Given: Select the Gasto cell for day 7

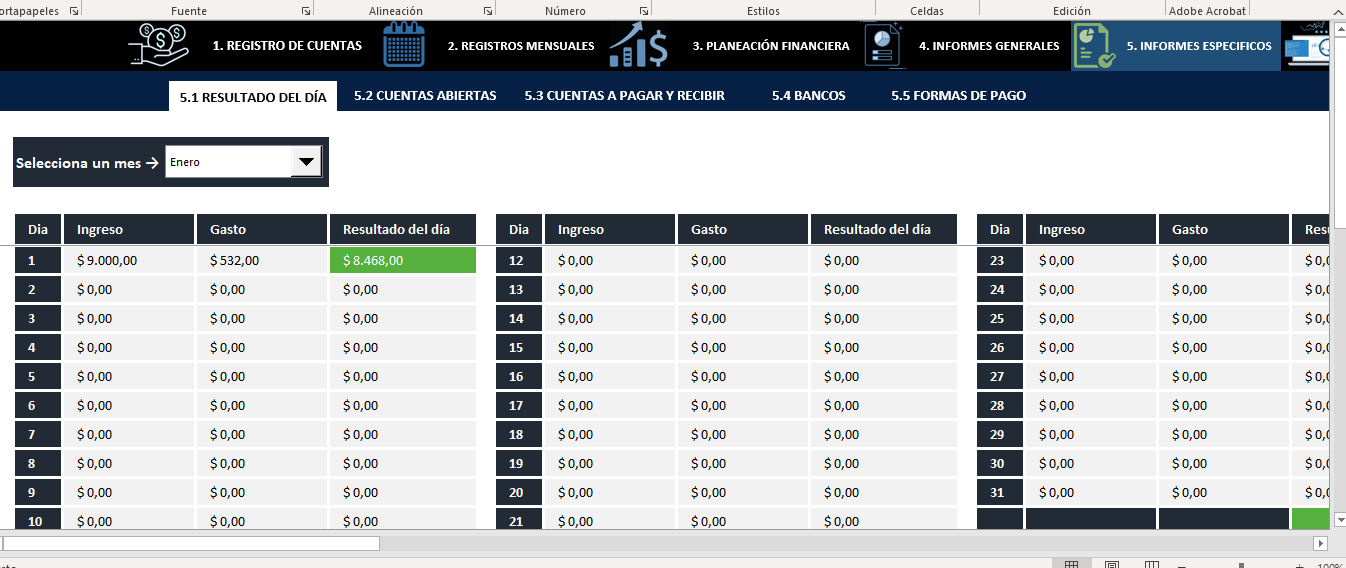Looking at the screenshot, I should pos(262,434).
